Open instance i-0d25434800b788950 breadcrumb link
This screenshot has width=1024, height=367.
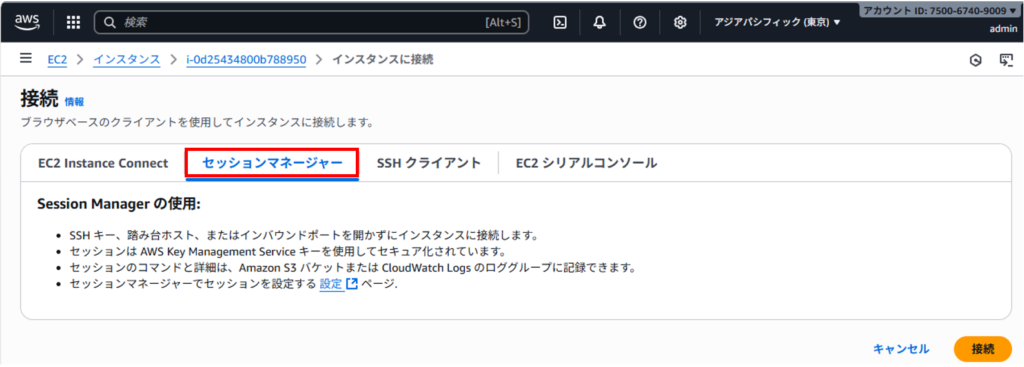(x=246, y=59)
